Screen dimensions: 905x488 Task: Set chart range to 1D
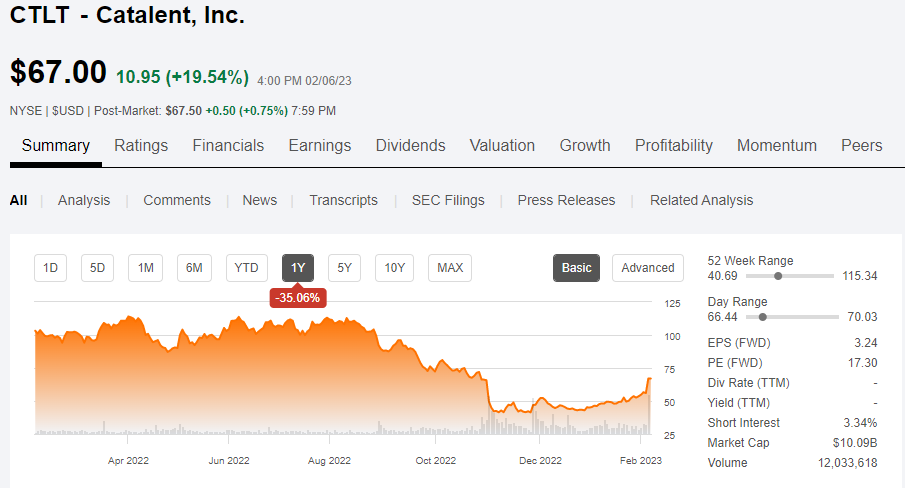(51, 267)
